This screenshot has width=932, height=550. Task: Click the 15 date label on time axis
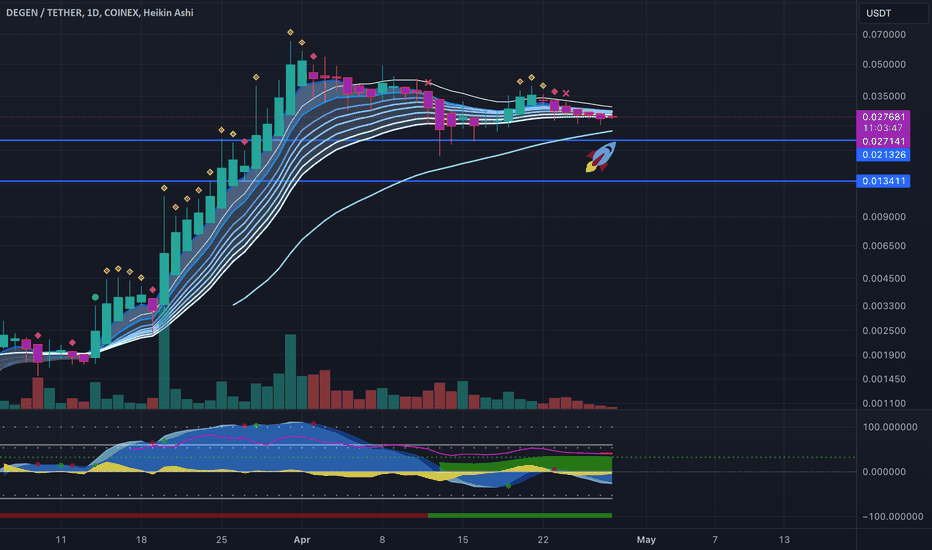pyautogui.click(x=462, y=540)
